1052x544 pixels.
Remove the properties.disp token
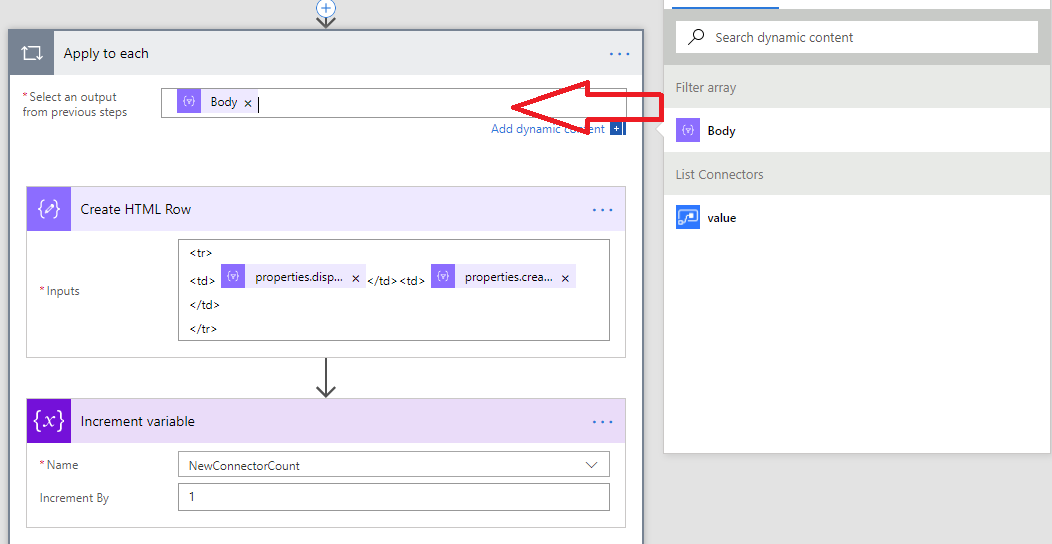click(x=356, y=279)
